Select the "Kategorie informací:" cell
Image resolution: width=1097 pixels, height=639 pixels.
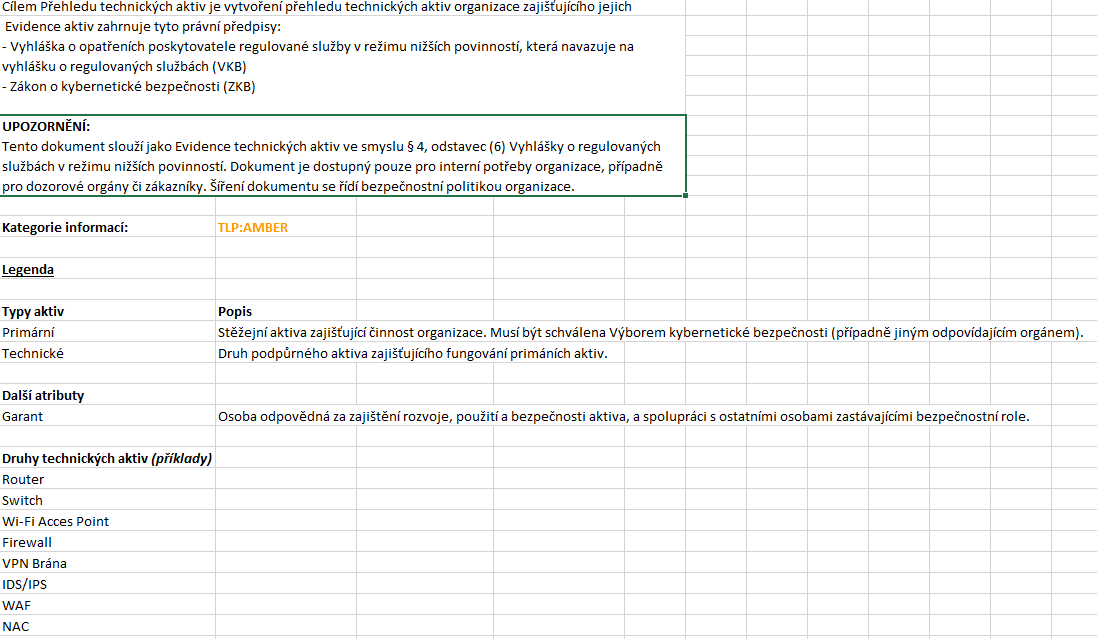pos(66,228)
